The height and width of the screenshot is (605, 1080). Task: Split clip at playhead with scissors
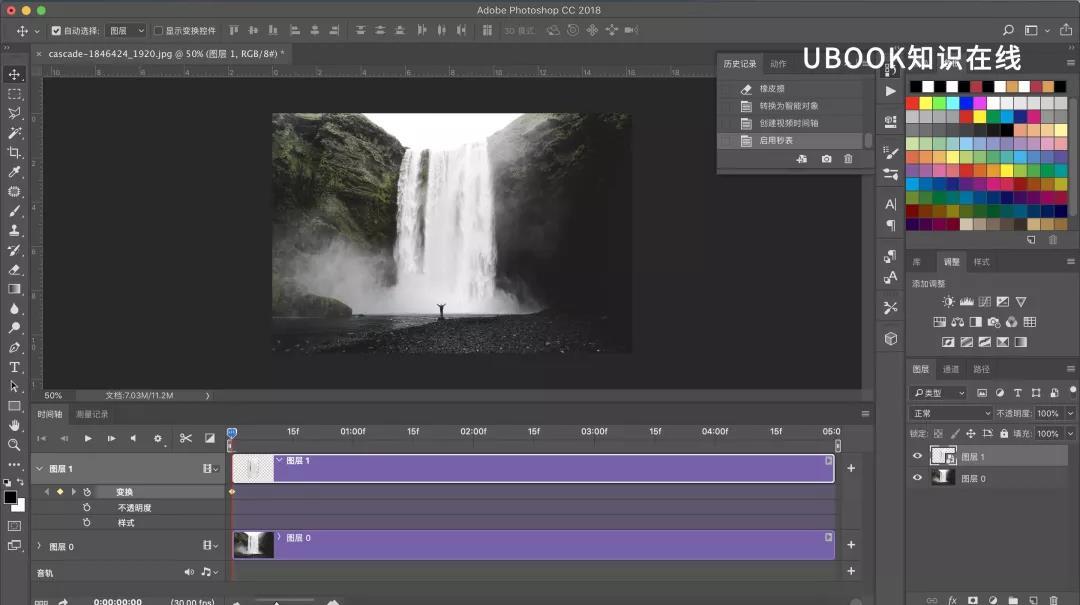pos(185,438)
